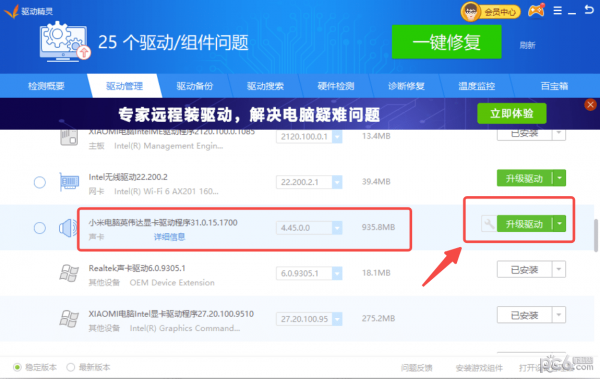This screenshot has height=379, width=600.
Task: Click the 驱动精灵 logo in title bar
Action: pos(28,11)
